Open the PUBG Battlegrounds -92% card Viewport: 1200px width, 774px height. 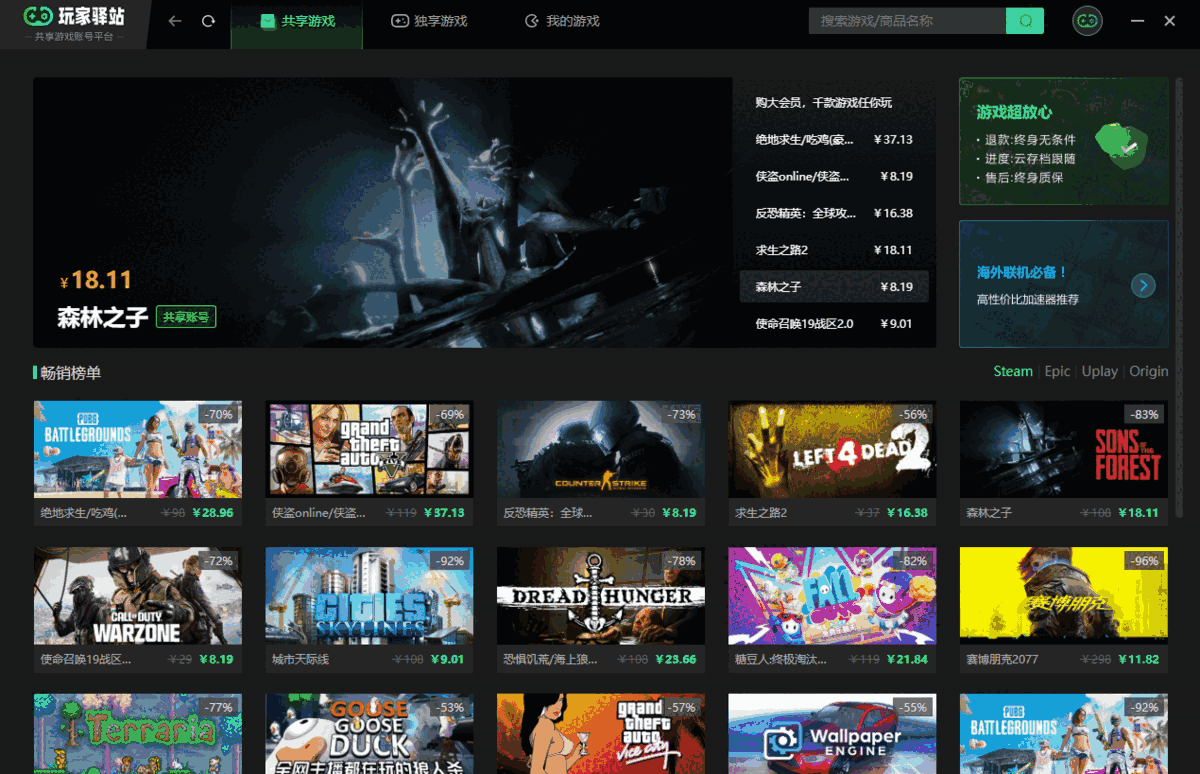[1064, 734]
